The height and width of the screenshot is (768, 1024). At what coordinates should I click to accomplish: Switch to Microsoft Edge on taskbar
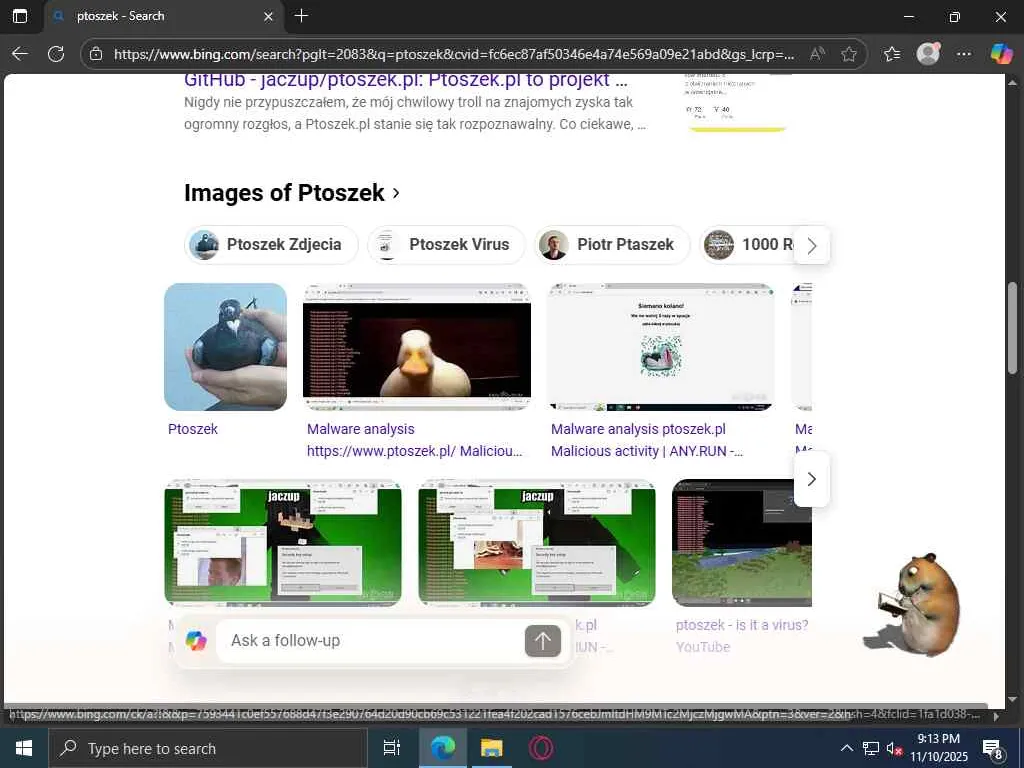tap(442, 748)
